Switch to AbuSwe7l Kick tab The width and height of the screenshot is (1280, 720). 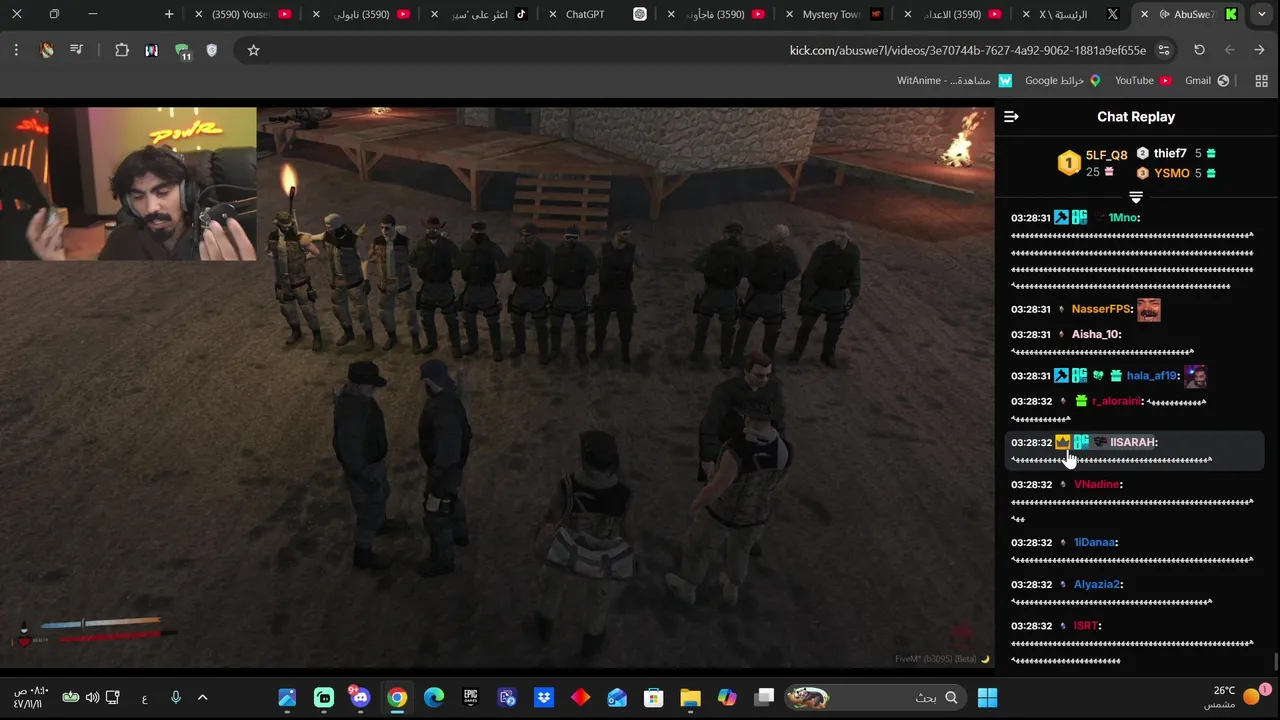[1187, 14]
